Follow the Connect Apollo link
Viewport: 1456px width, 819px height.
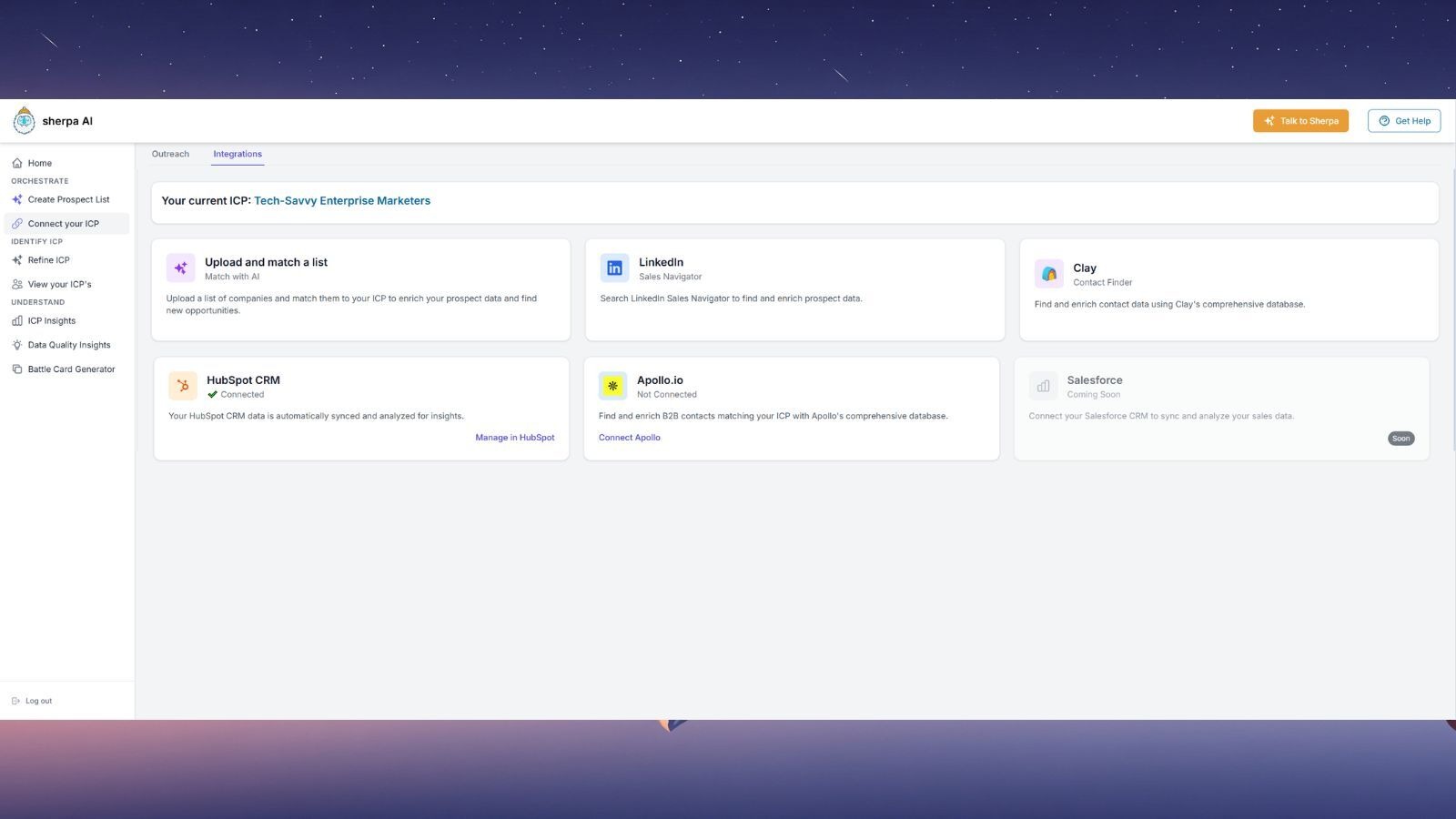[x=629, y=438]
